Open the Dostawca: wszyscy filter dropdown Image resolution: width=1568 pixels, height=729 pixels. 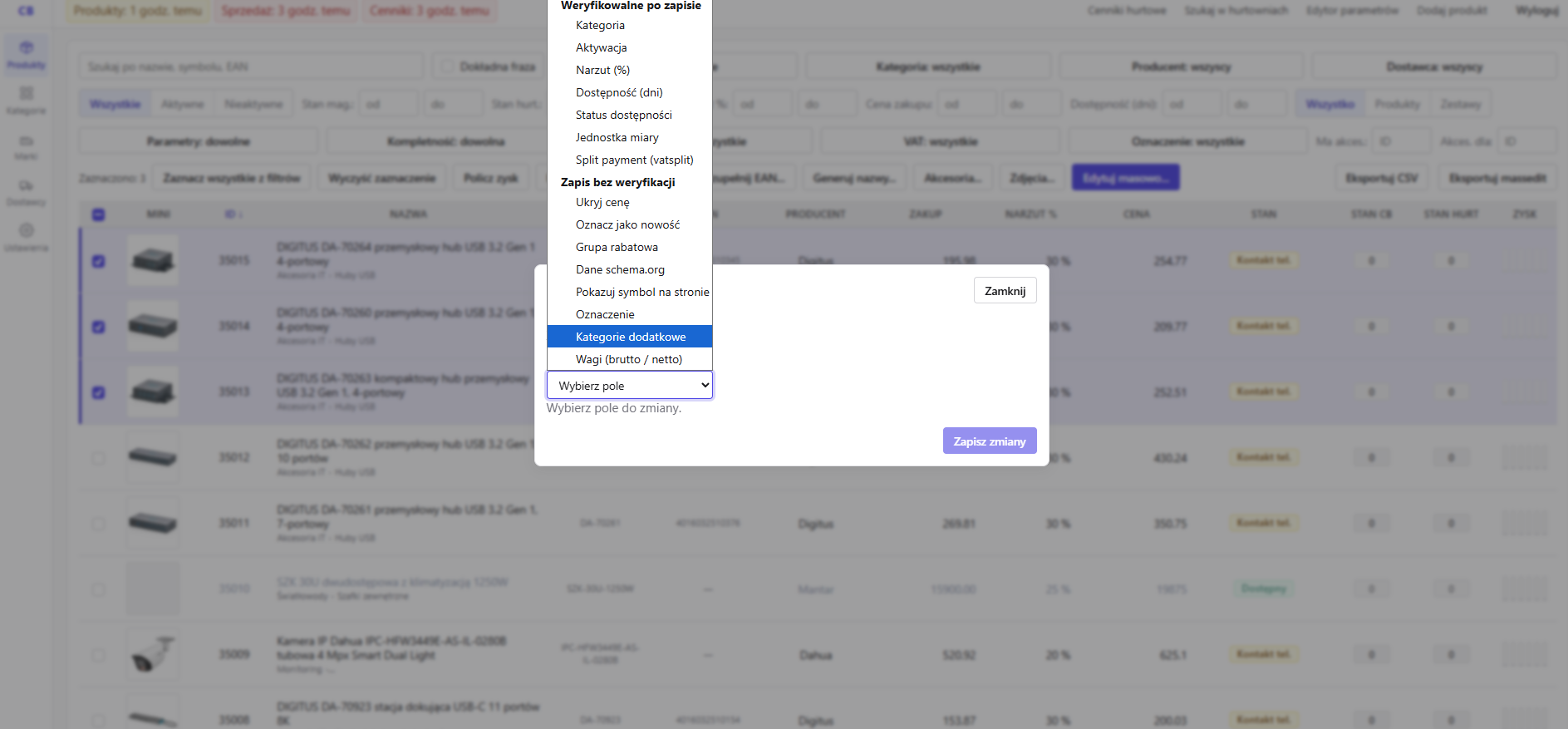pyautogui.click(x=1434, y=66)
